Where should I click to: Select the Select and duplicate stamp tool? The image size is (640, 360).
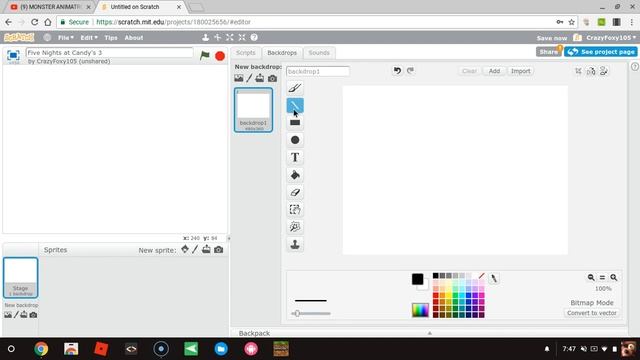(x=295, y=244)
